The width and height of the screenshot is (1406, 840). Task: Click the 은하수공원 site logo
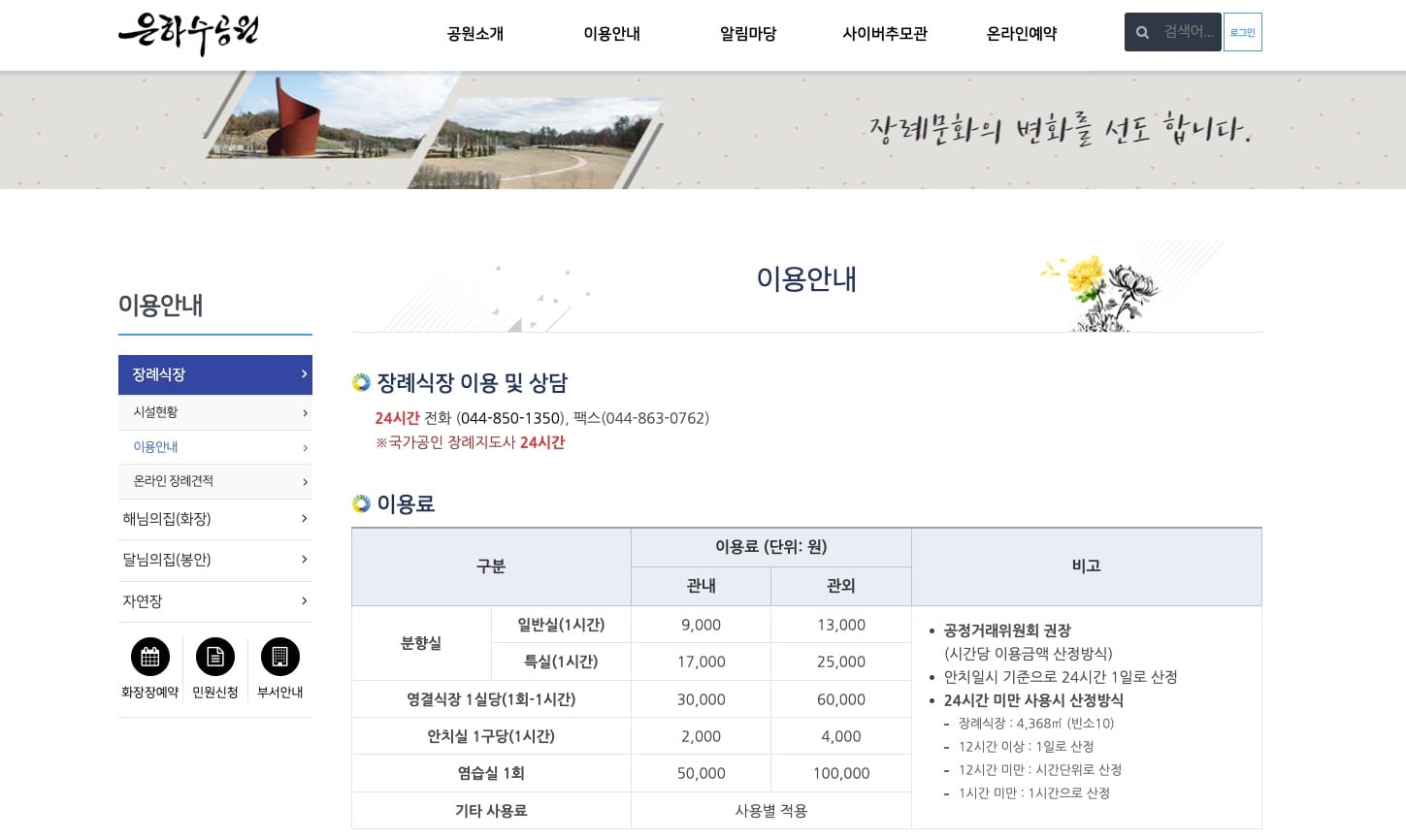click(188, 33)
